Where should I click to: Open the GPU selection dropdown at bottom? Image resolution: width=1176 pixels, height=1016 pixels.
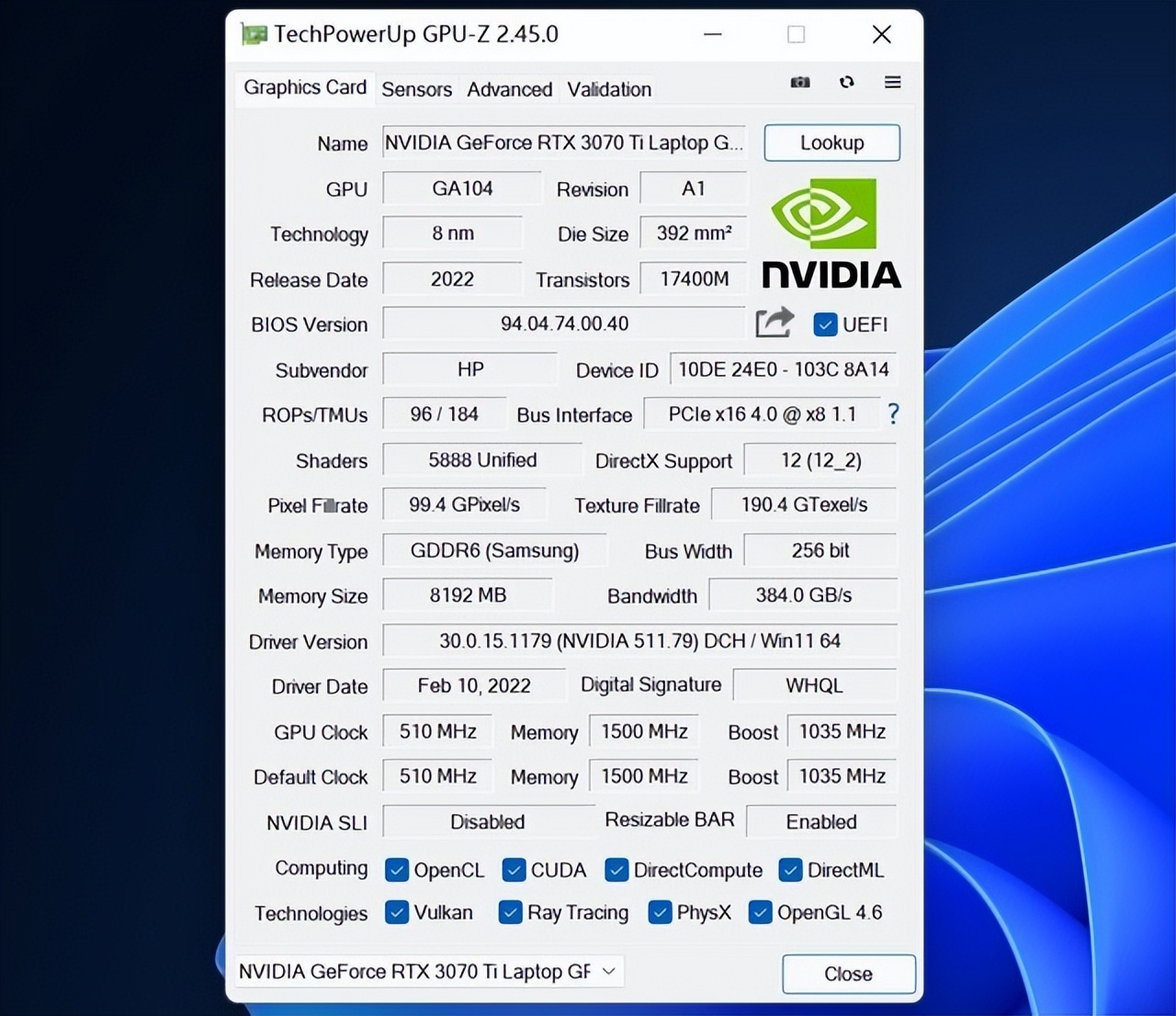[x=429, y=971]
